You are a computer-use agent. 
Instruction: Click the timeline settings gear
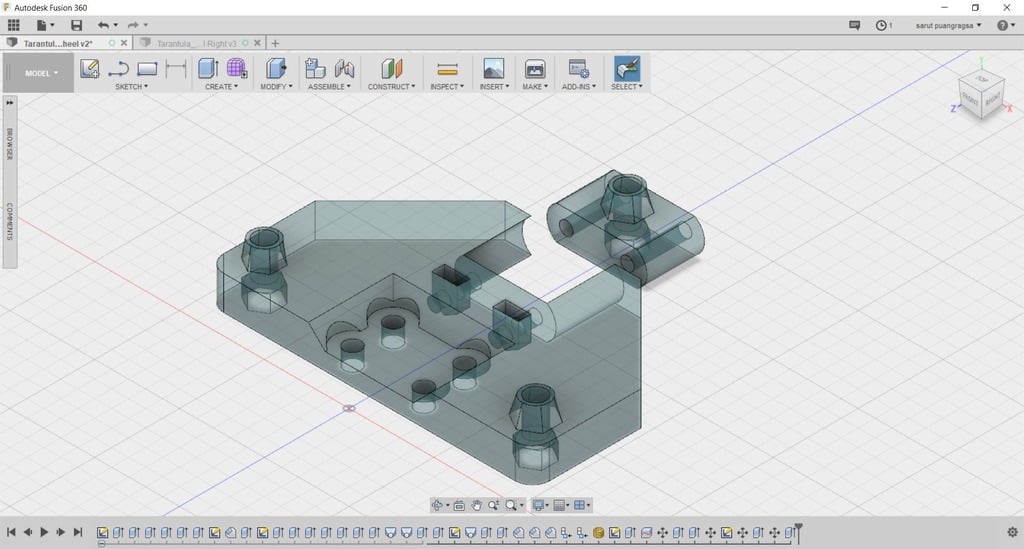tap(1012, 532)
